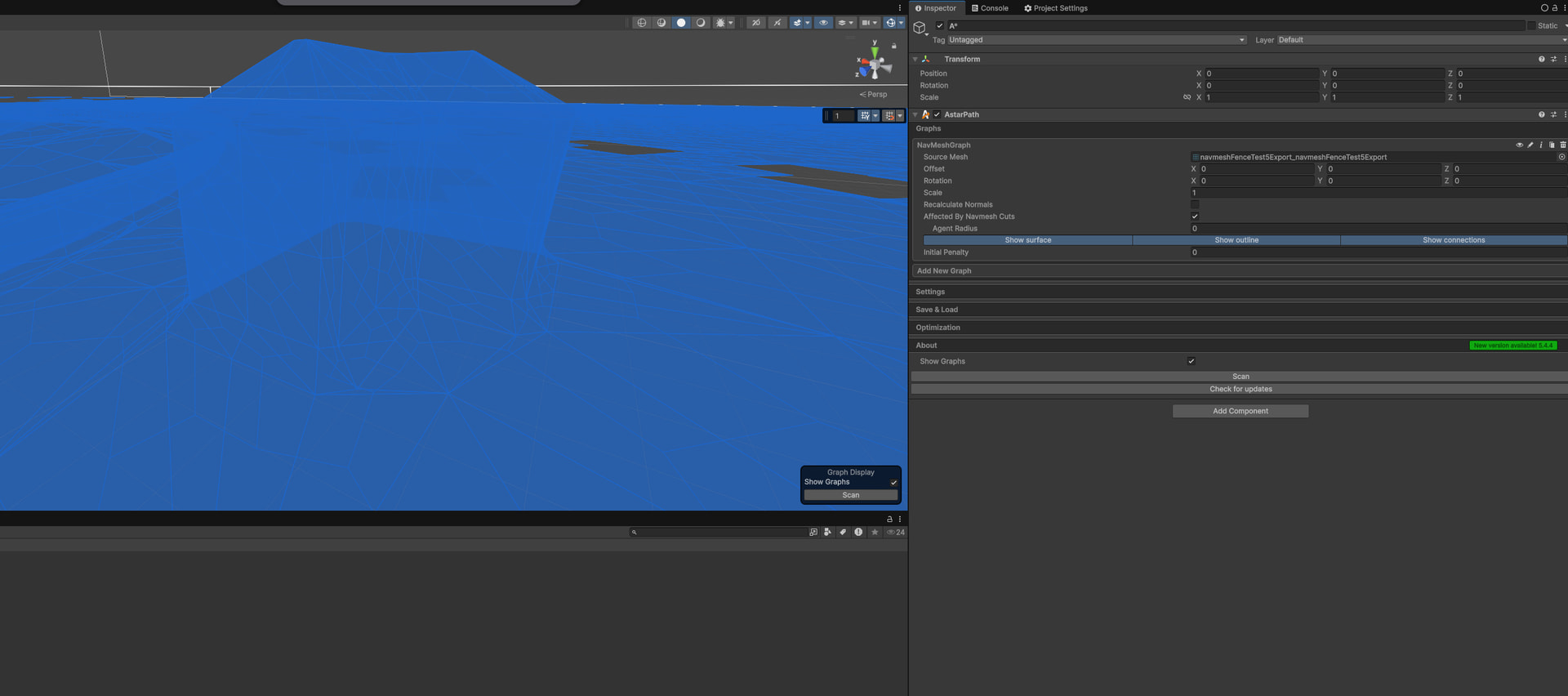
Task: Open the Project Settings tab
Action: click(x=1055, y=8)
